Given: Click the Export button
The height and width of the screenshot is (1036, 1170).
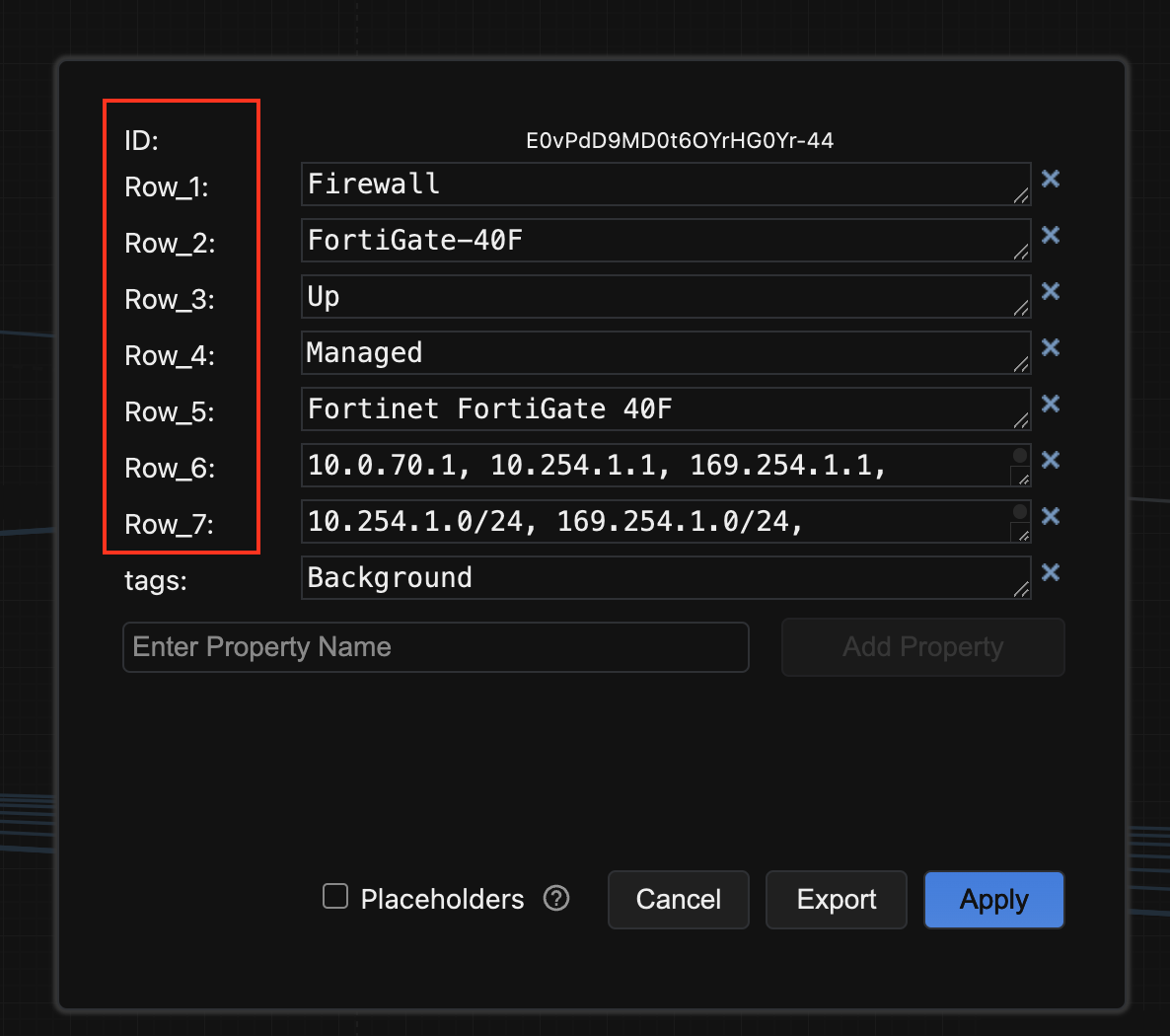Looking at the screenshot, I should [x=836, y=900].
